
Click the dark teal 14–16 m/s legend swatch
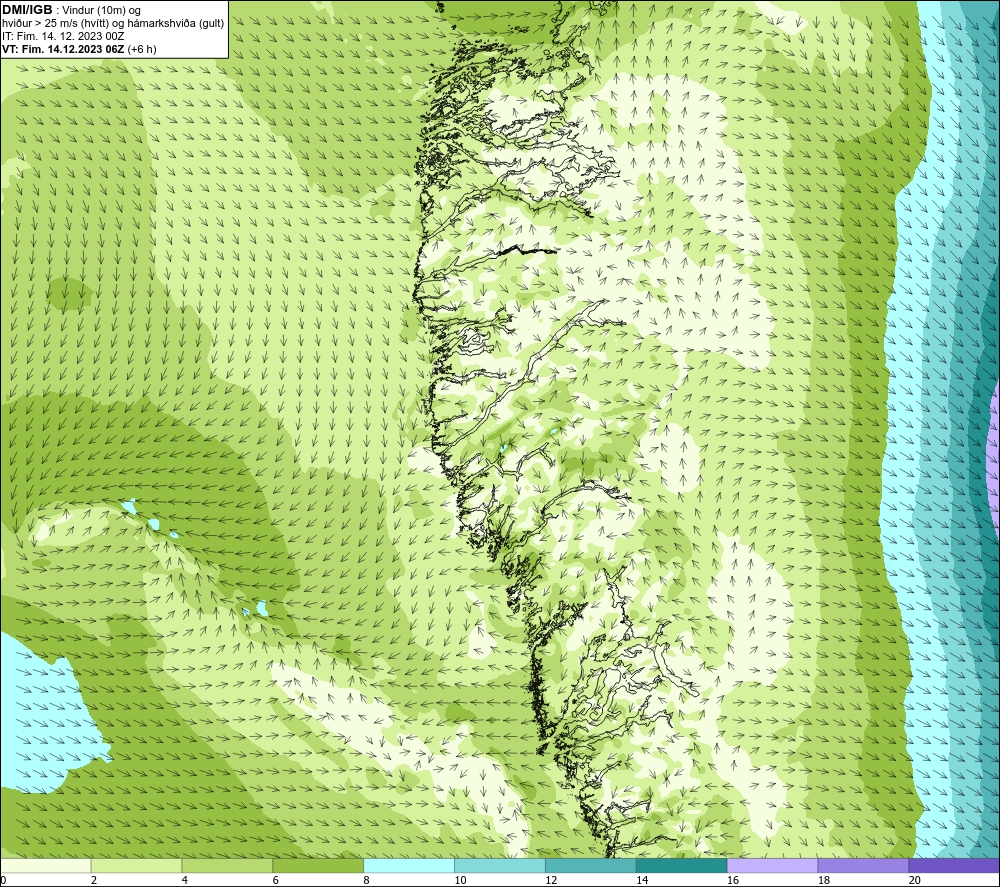(682, 865)
